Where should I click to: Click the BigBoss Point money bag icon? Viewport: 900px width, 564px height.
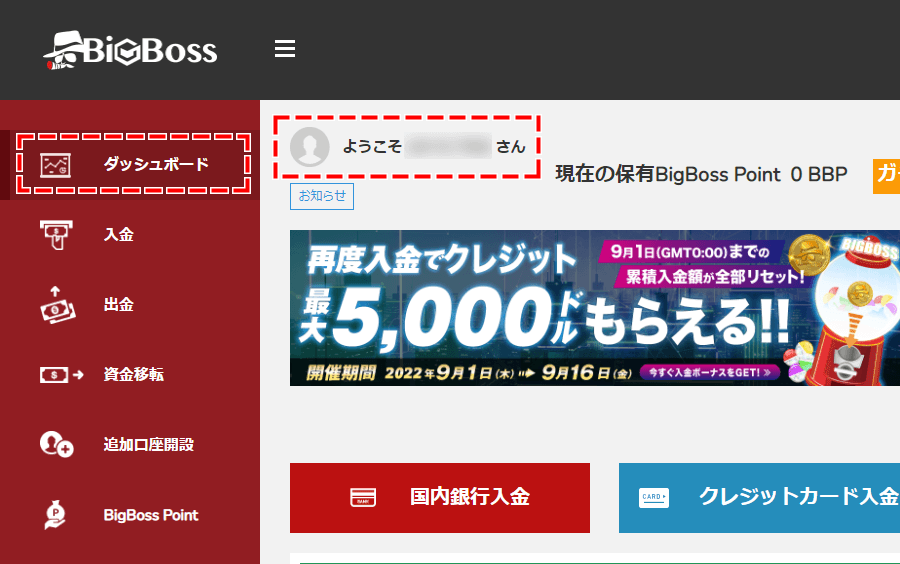55,514
